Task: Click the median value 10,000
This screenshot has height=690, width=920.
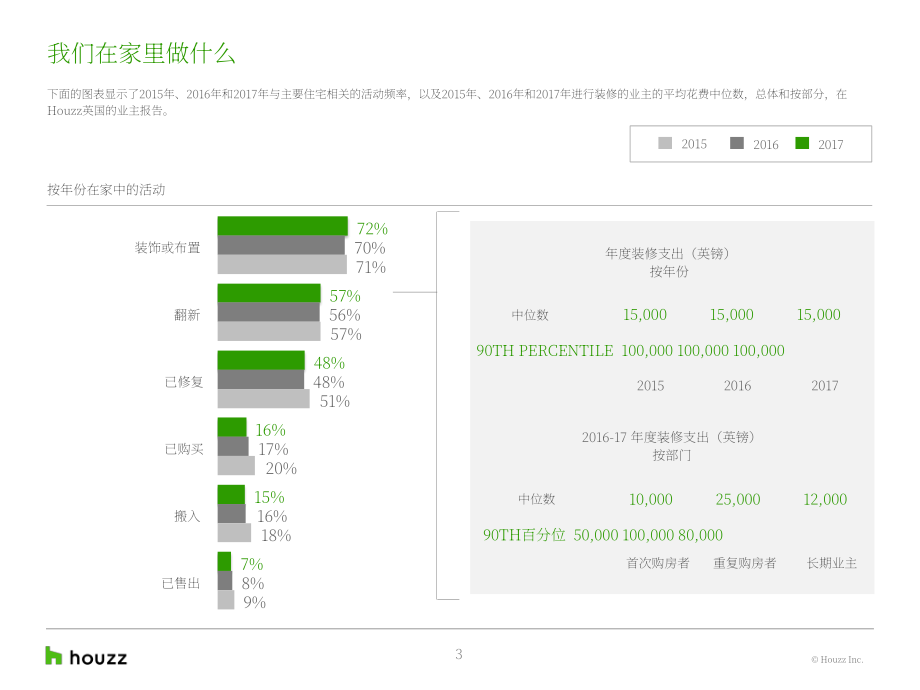Action: tap(651, 499)
